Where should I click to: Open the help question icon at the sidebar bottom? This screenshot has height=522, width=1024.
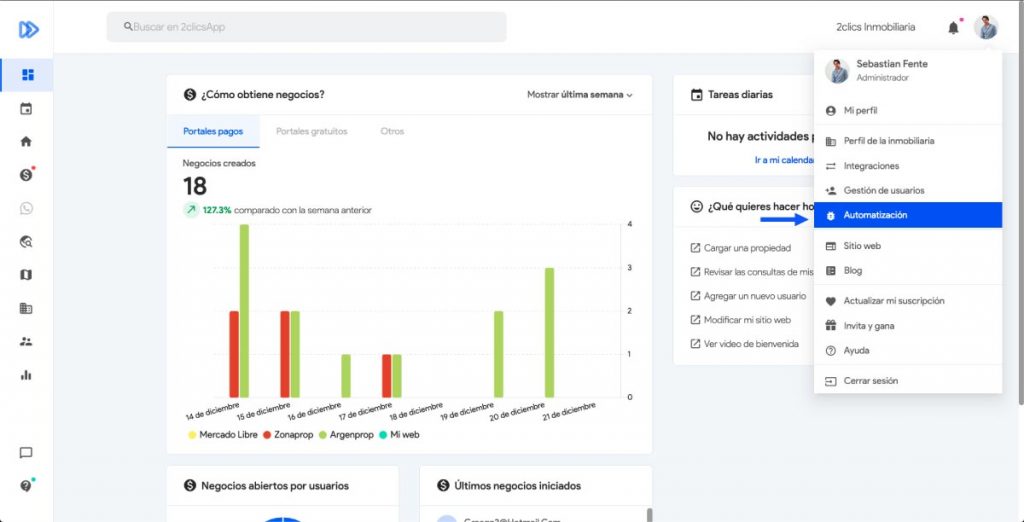[27, 485]
